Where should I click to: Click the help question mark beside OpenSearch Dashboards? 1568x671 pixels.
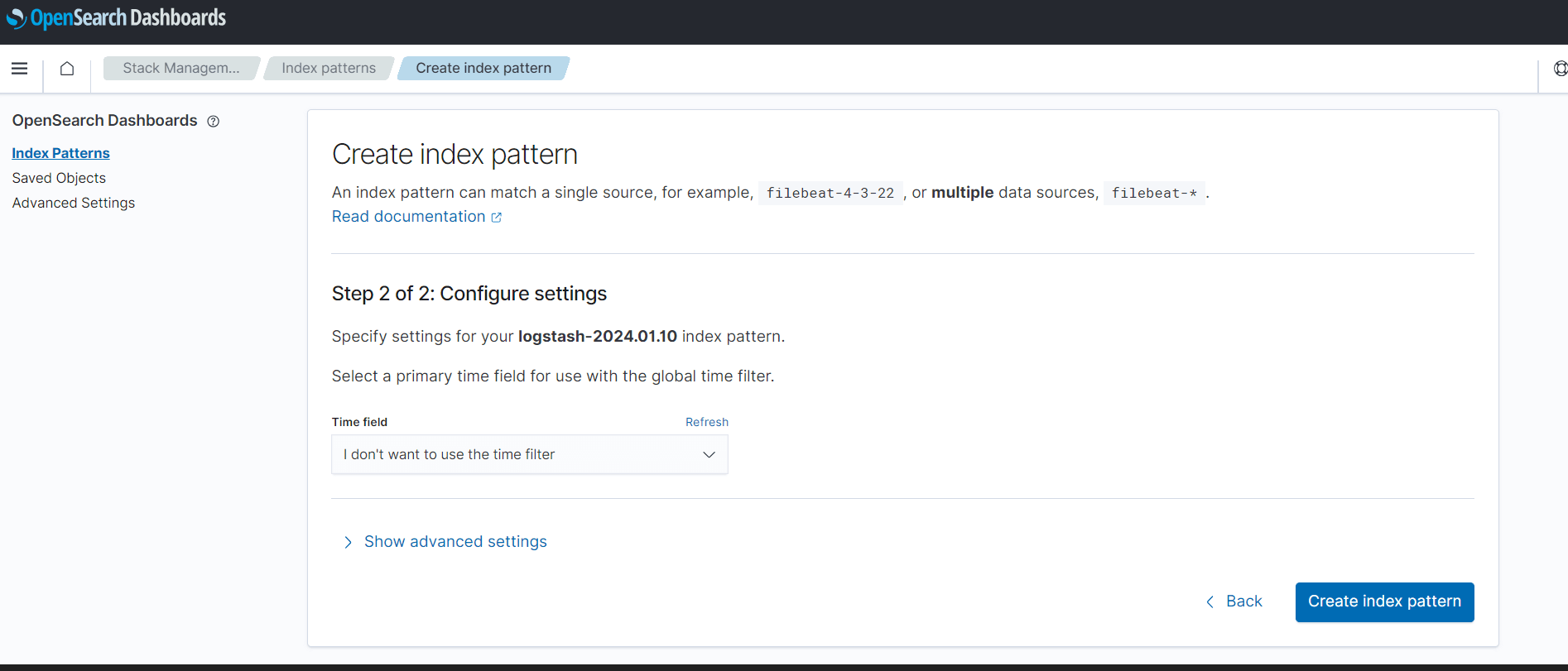pos(214,122)
